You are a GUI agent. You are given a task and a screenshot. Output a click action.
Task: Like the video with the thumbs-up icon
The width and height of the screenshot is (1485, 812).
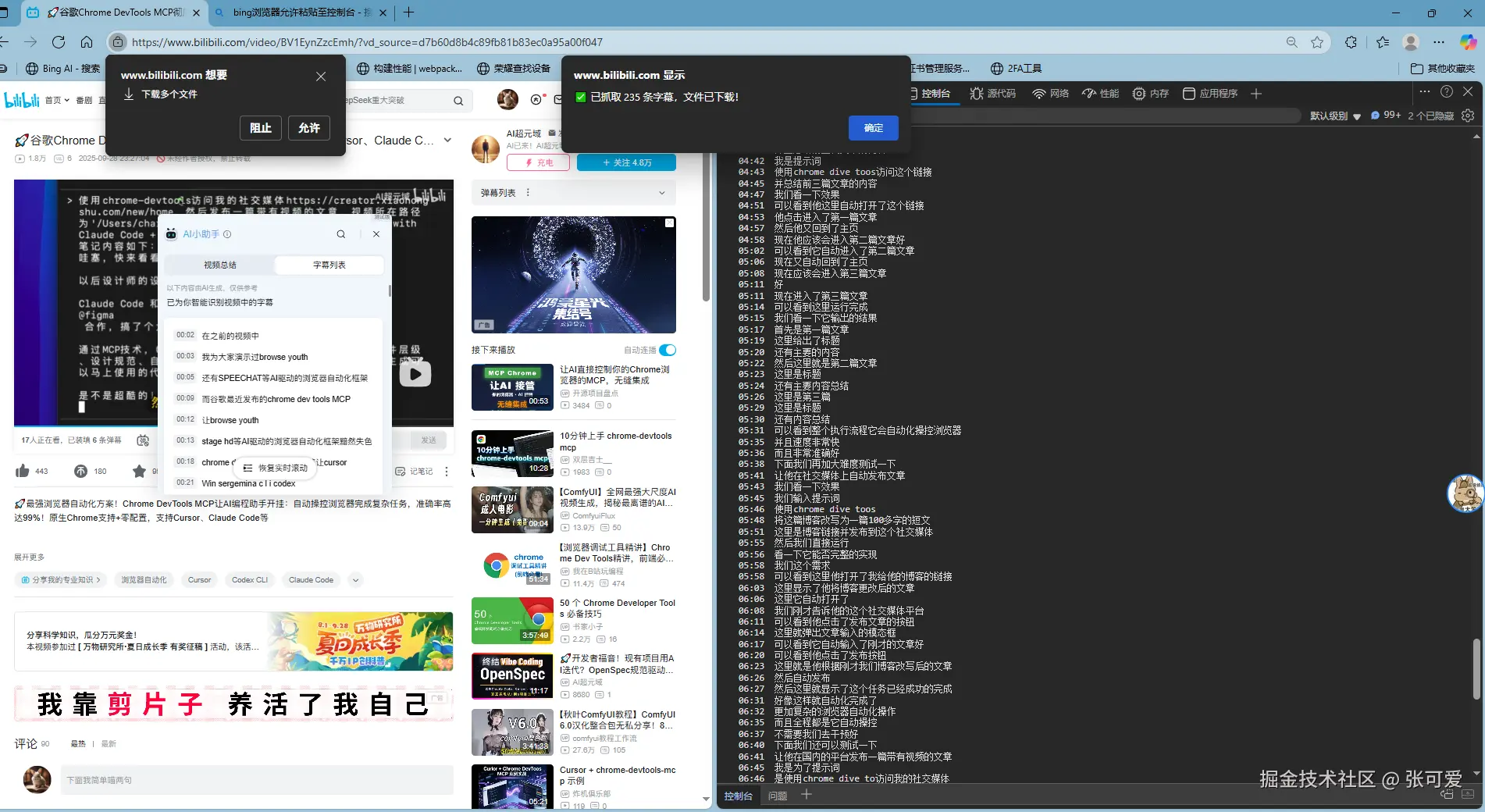23,471
